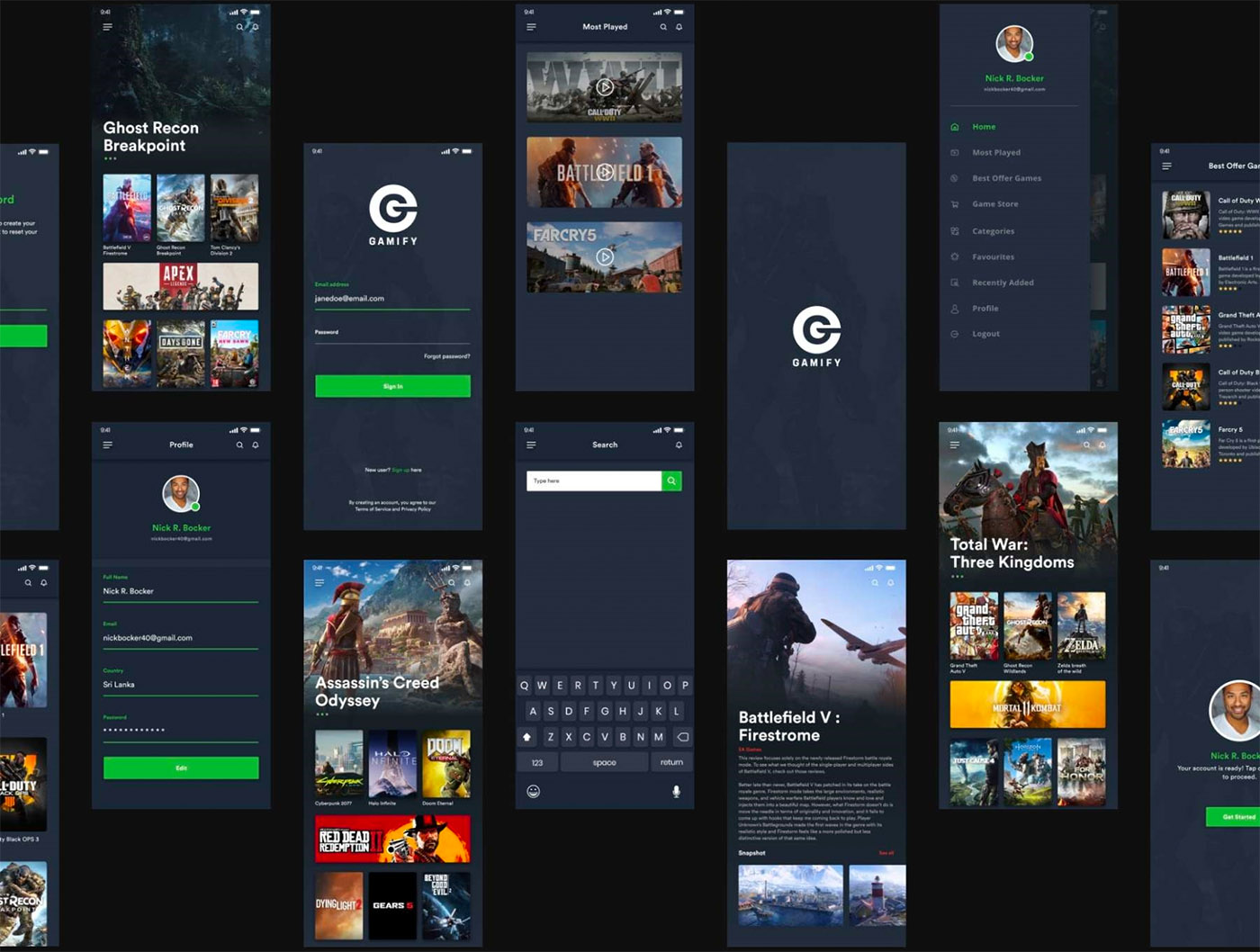
Task: Play the Call of Duty video
Action: pos(605,87)
